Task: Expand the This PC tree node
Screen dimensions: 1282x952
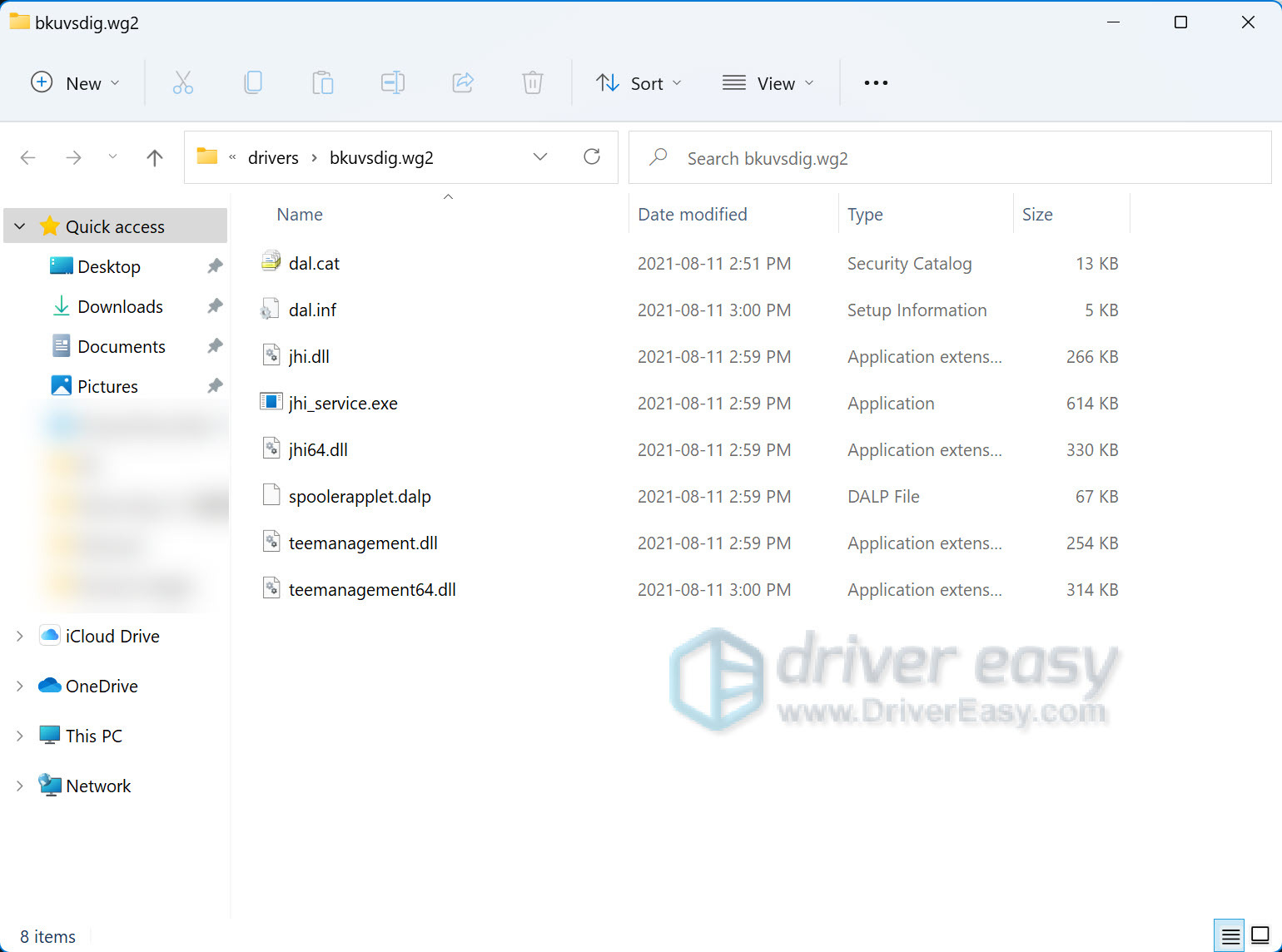Action: coord(20,736)
